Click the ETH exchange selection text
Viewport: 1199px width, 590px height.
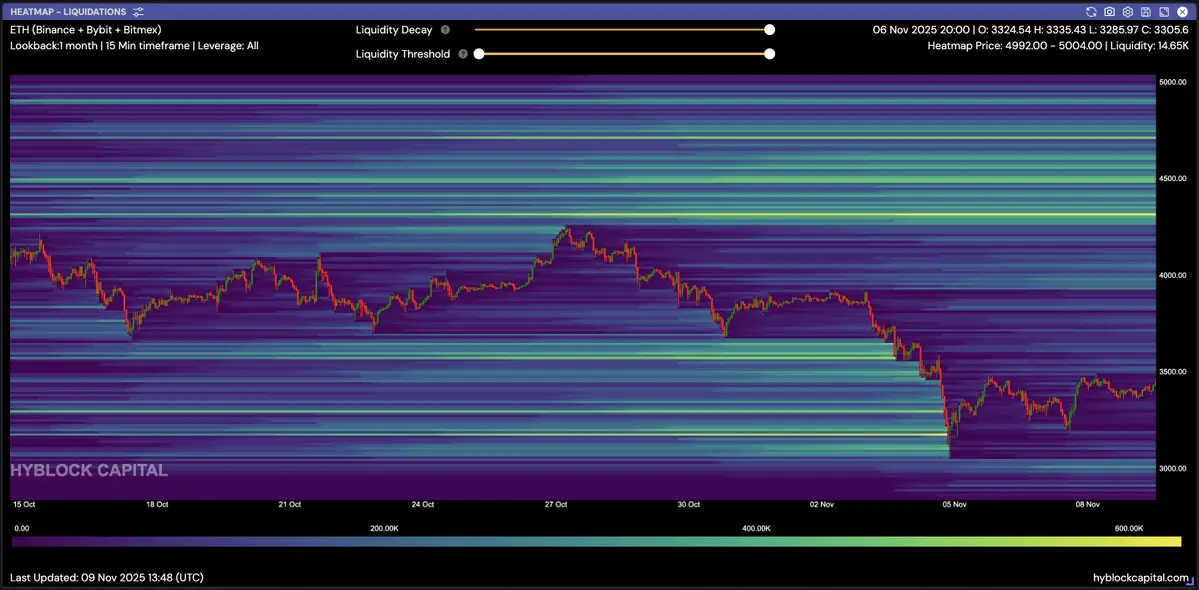click(x=85, y=30)
